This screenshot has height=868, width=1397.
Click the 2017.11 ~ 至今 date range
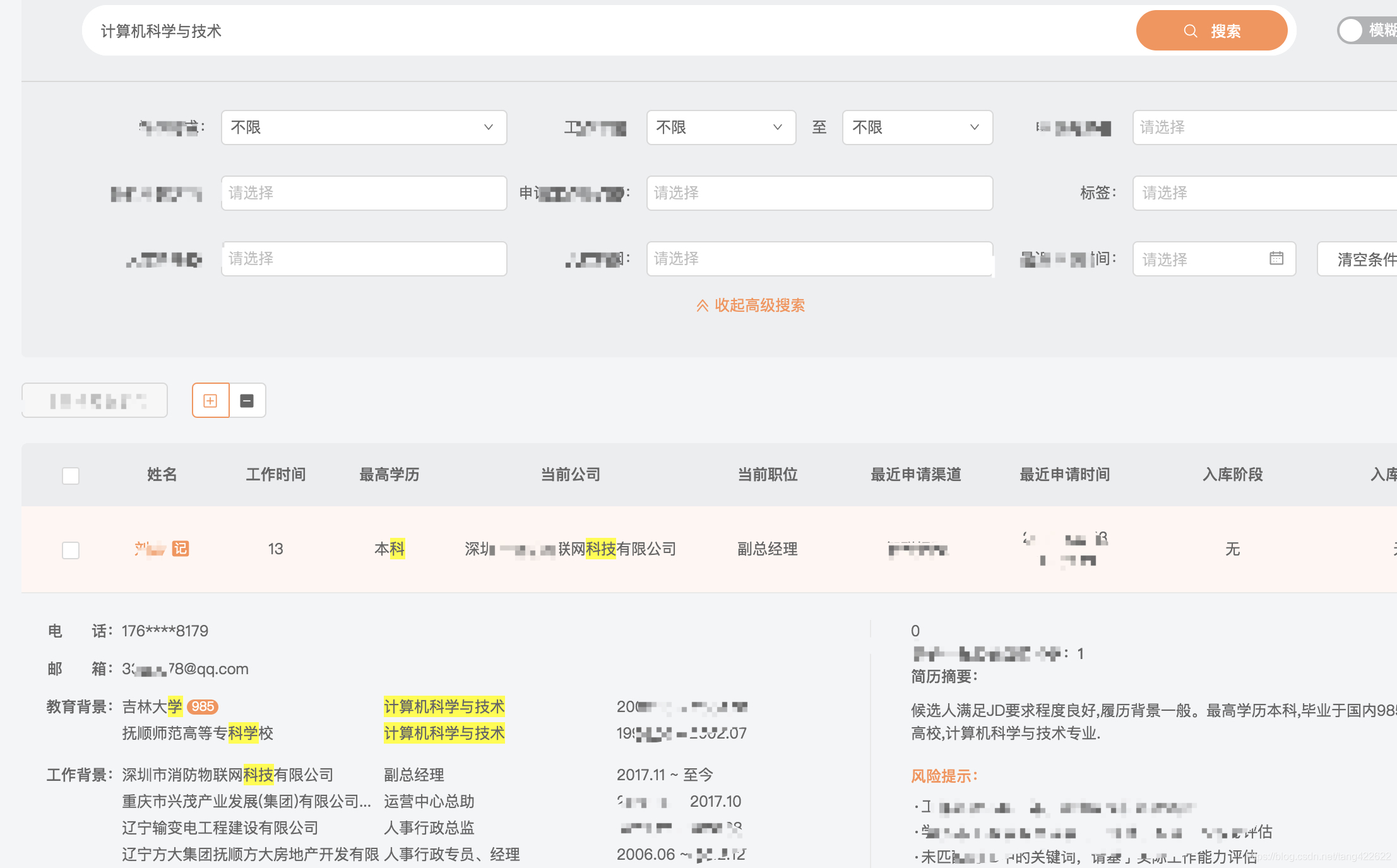point(665,775)
